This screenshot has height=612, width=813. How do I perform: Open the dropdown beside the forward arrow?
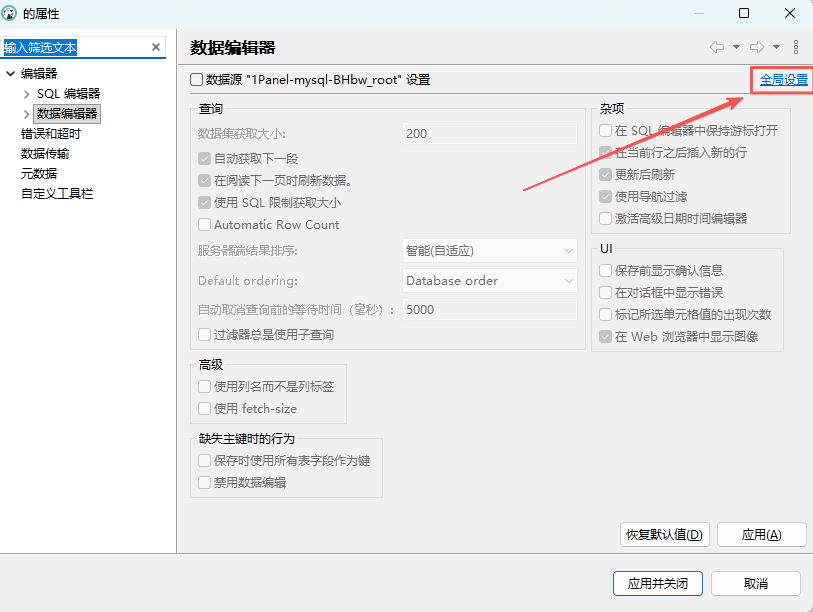tap(776, 49)
